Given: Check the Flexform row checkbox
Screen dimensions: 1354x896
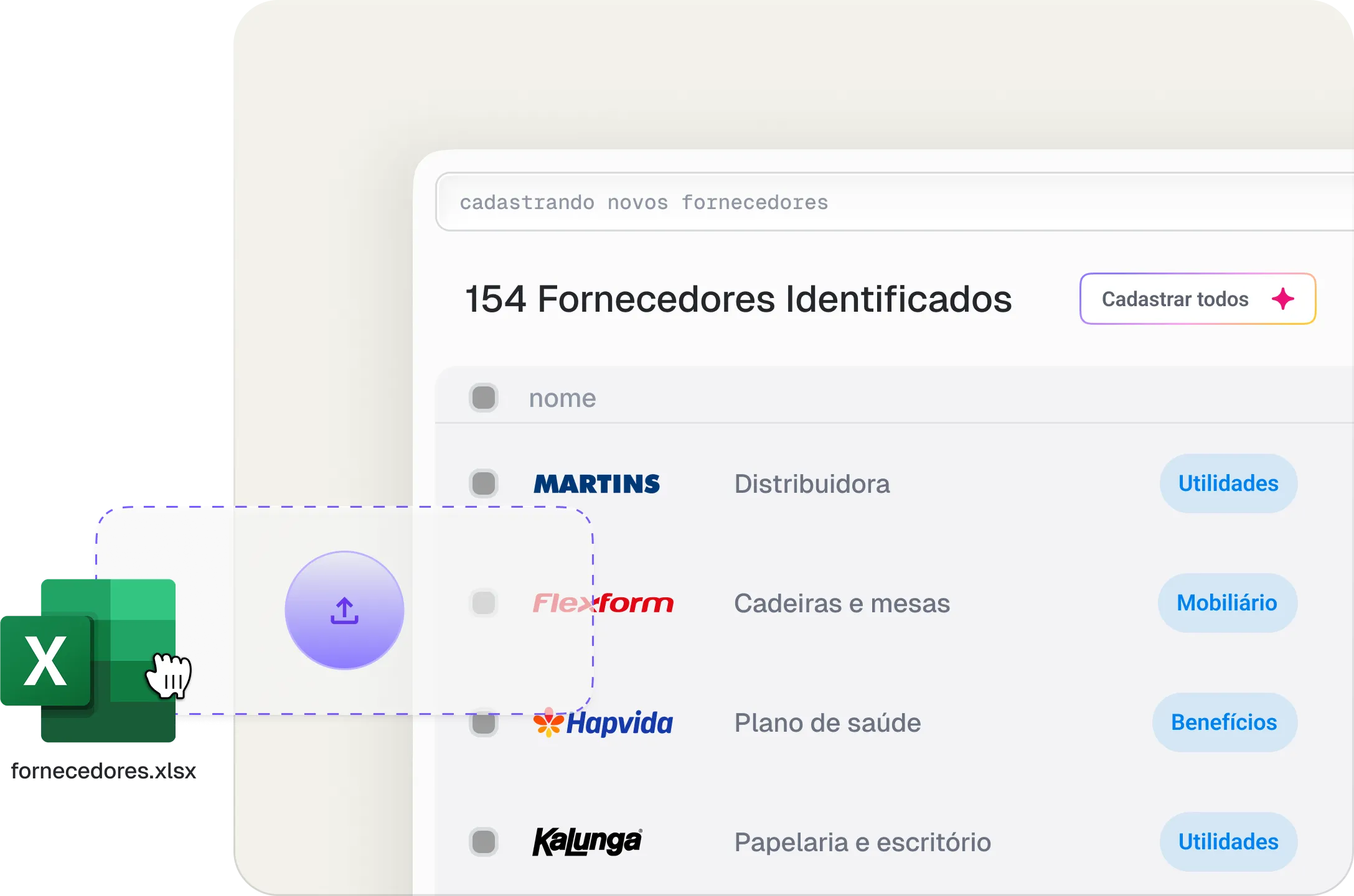Looking at the screenshot, I should (x=484, y=603).
